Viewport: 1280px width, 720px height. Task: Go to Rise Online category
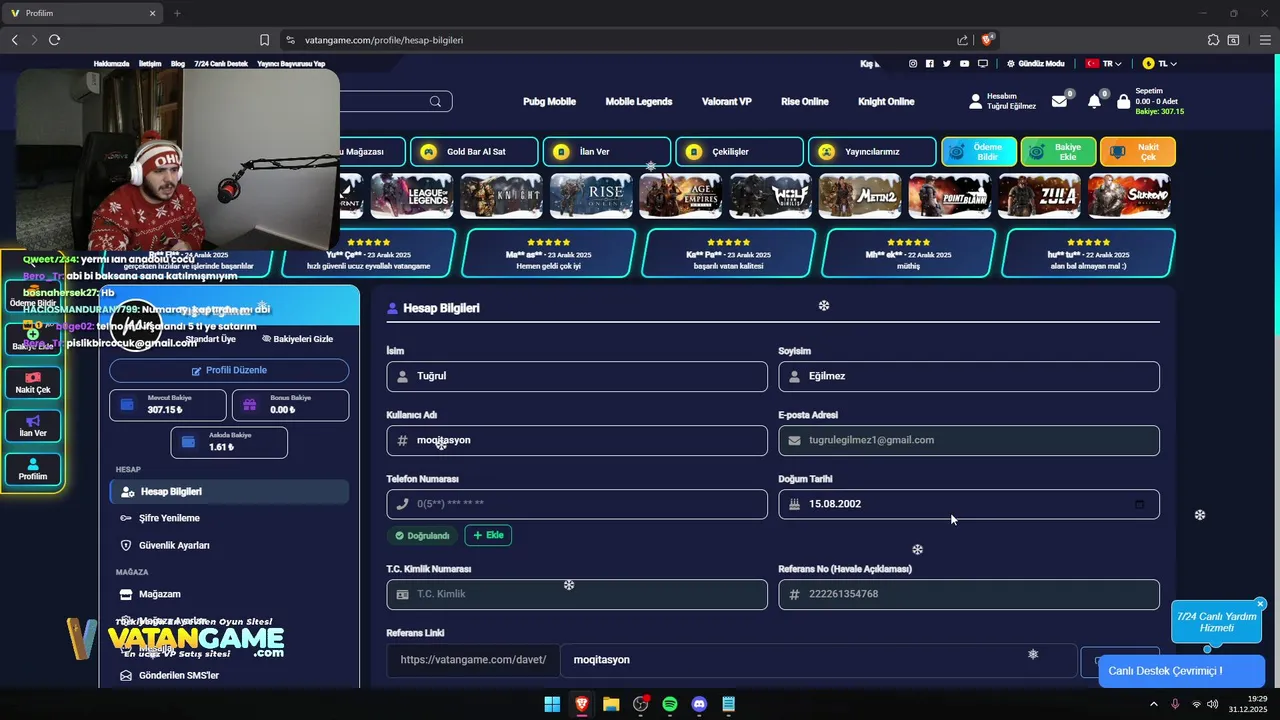click(804, 101)
